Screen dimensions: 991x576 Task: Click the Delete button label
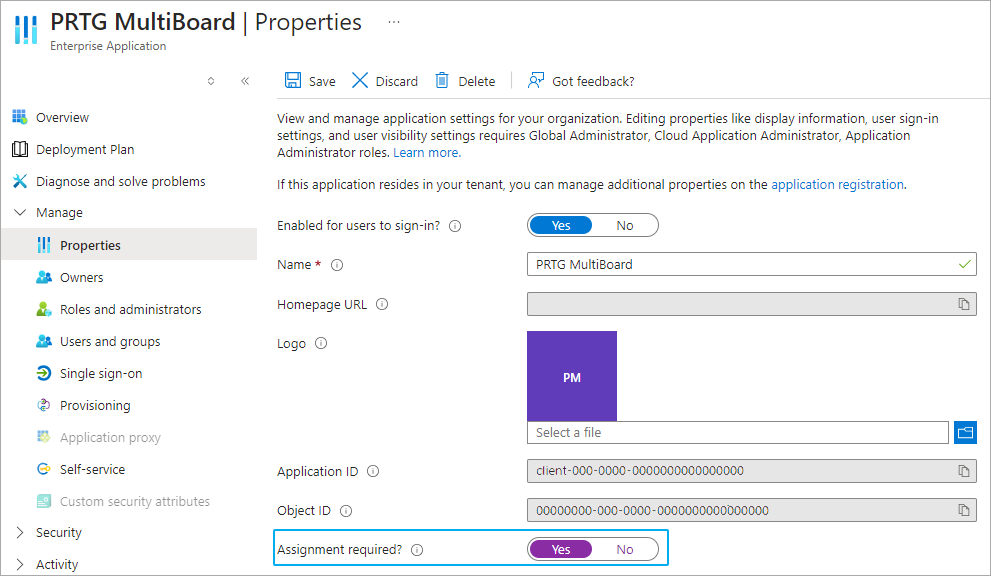click(477, 82)
